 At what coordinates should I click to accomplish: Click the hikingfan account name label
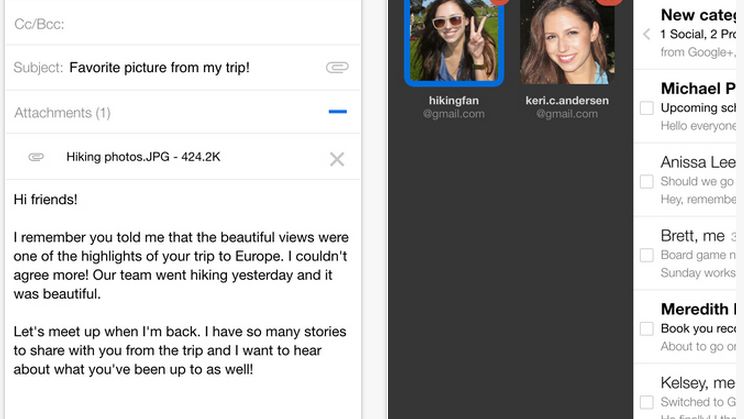tap(454, 101)
